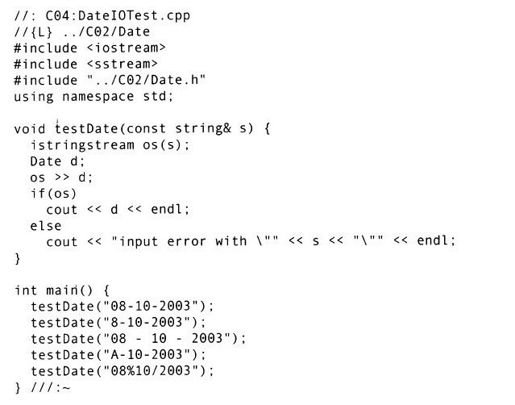The height and width of the screenshot is (405, 515).
Task: Click the #include <sstream> line
Action: [86, 64]
